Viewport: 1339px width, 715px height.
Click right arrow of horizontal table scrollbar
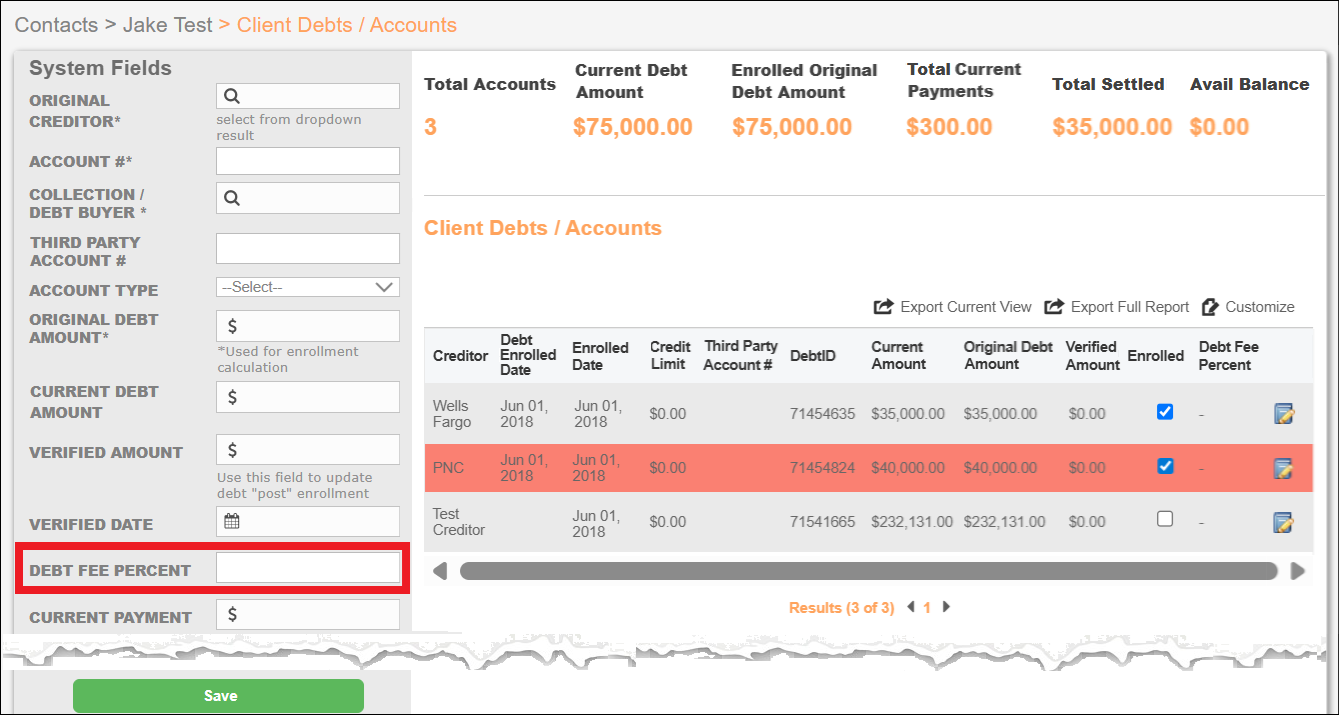coord(1298,571)
